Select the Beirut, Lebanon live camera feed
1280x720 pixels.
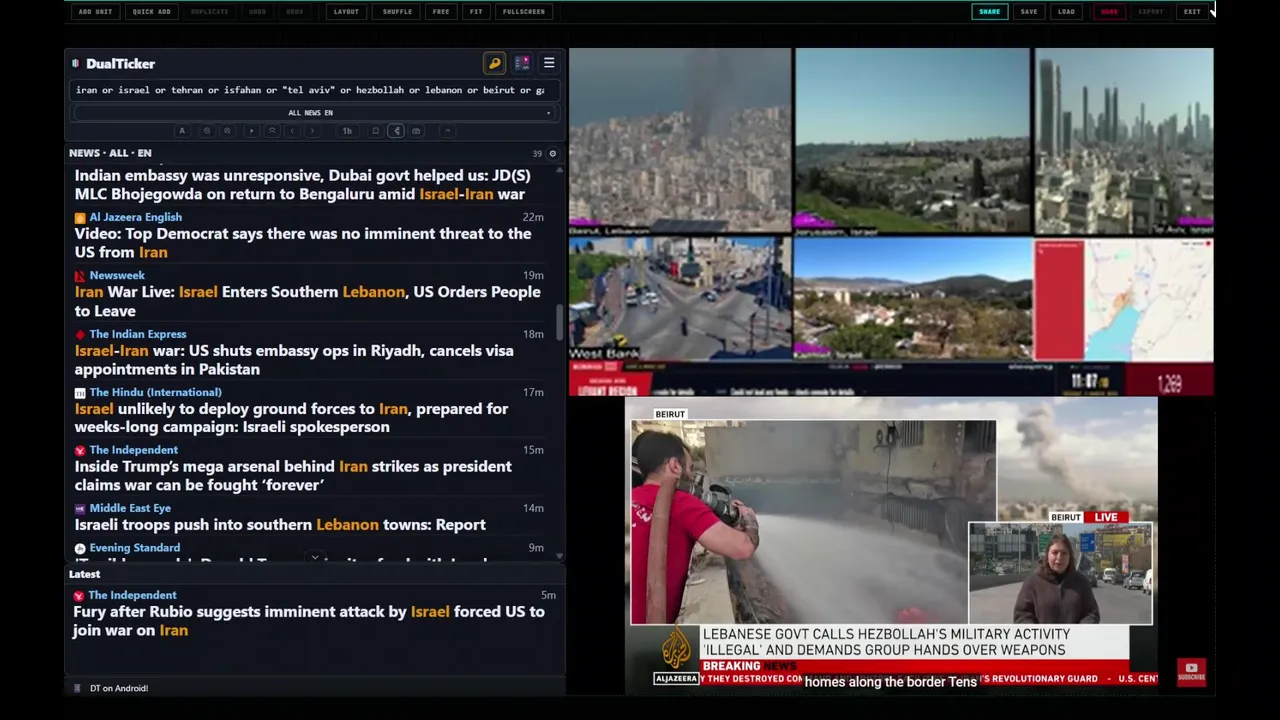(680, 141)
